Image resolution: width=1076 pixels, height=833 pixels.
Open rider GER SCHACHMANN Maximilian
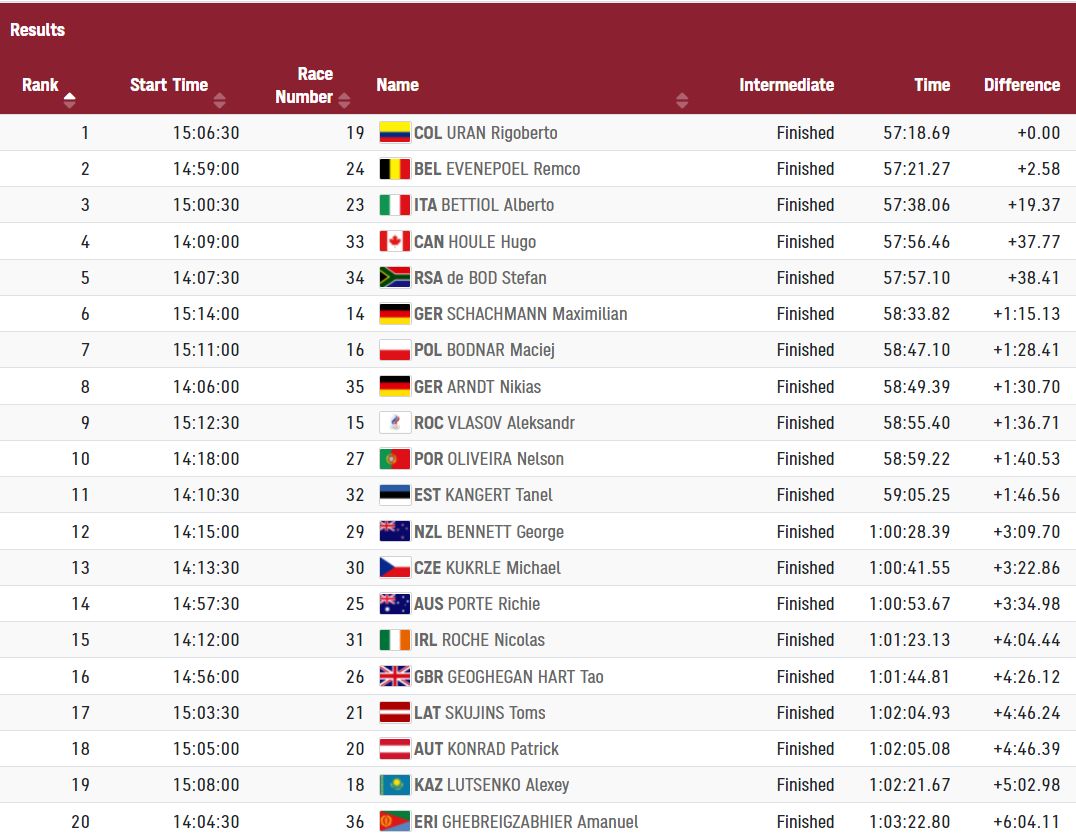coord(520,314)
